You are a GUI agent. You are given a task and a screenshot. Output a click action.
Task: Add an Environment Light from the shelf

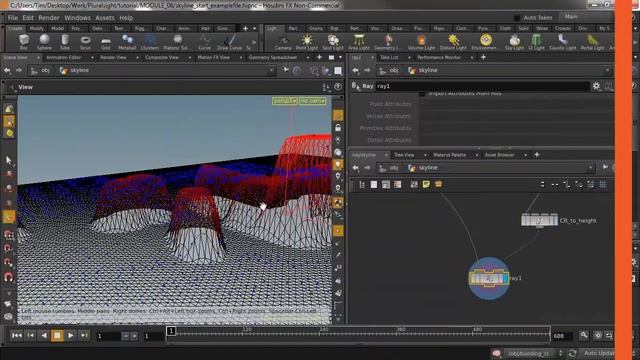[x=485, y=42]
